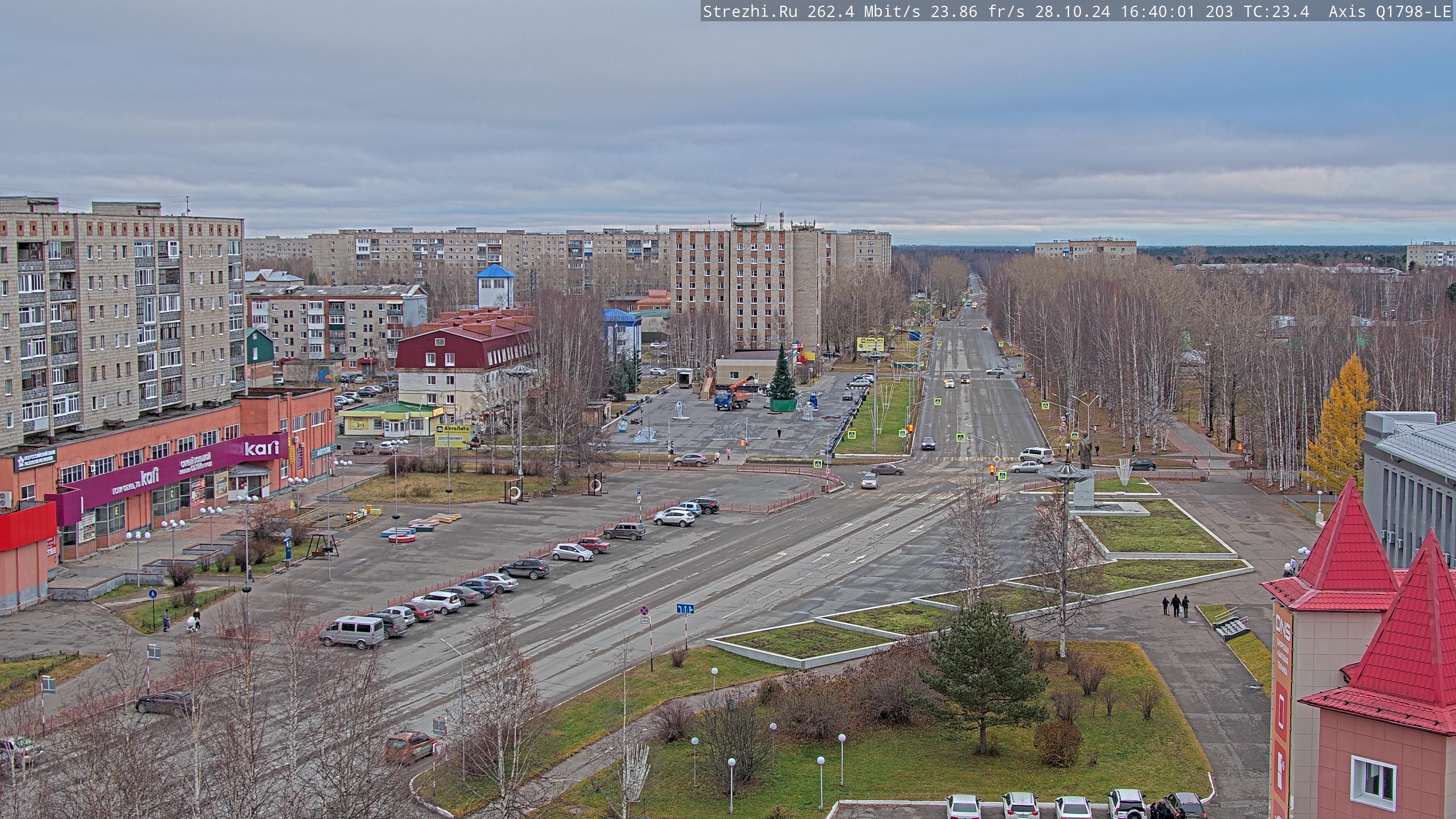Click the 23.86 fr/s frame rate

click(978, 11)
